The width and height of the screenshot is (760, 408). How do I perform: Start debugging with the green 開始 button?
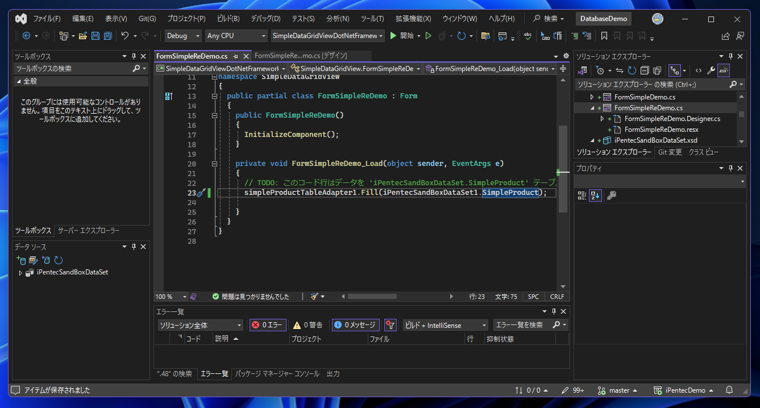(x=402, y=36)
